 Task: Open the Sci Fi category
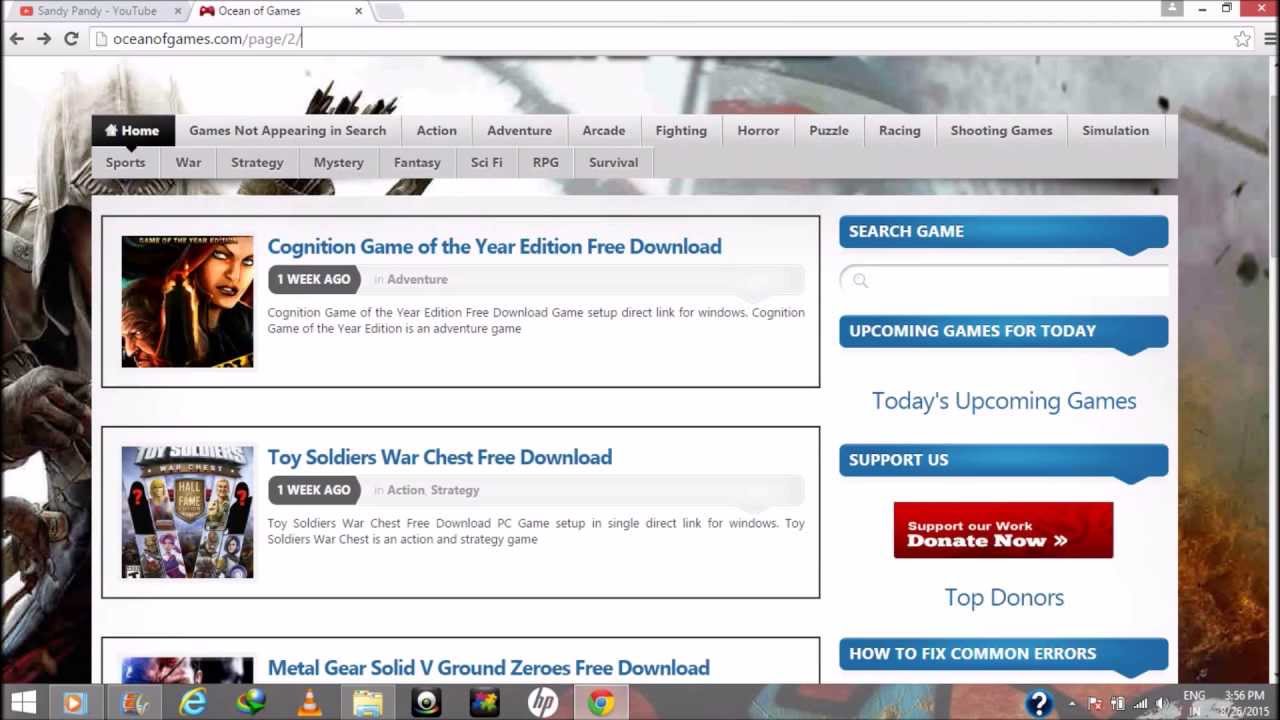click(x=486, y=162)
